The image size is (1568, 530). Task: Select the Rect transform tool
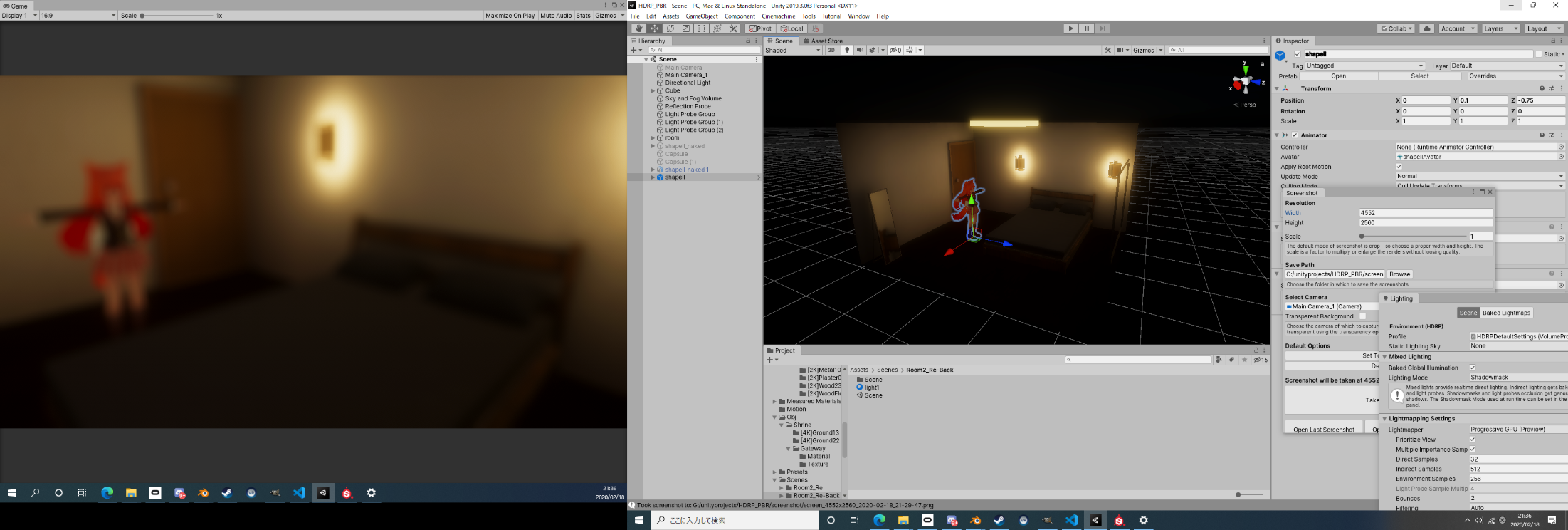[701, 28]
